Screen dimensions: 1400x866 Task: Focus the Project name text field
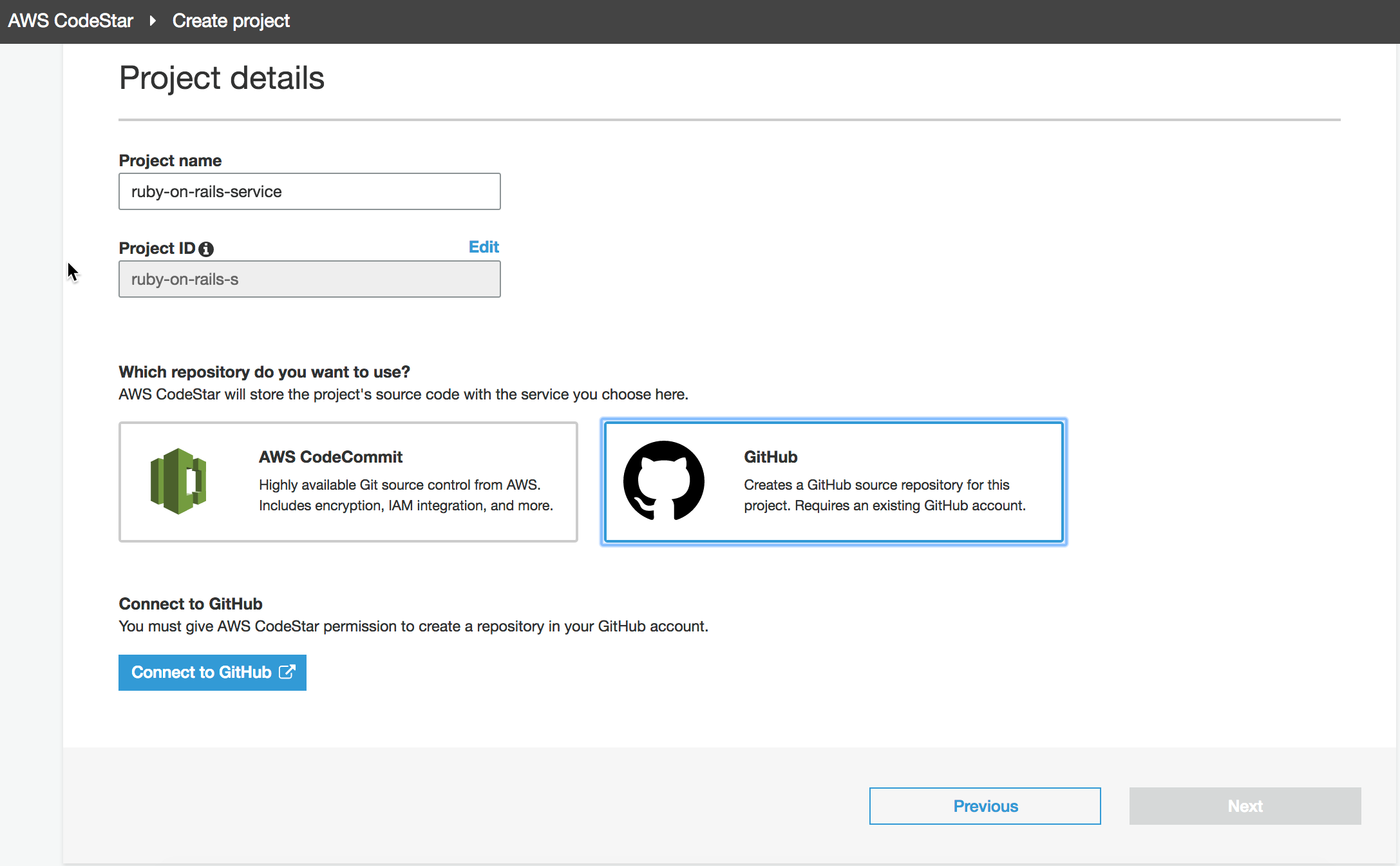coord(309,191)
